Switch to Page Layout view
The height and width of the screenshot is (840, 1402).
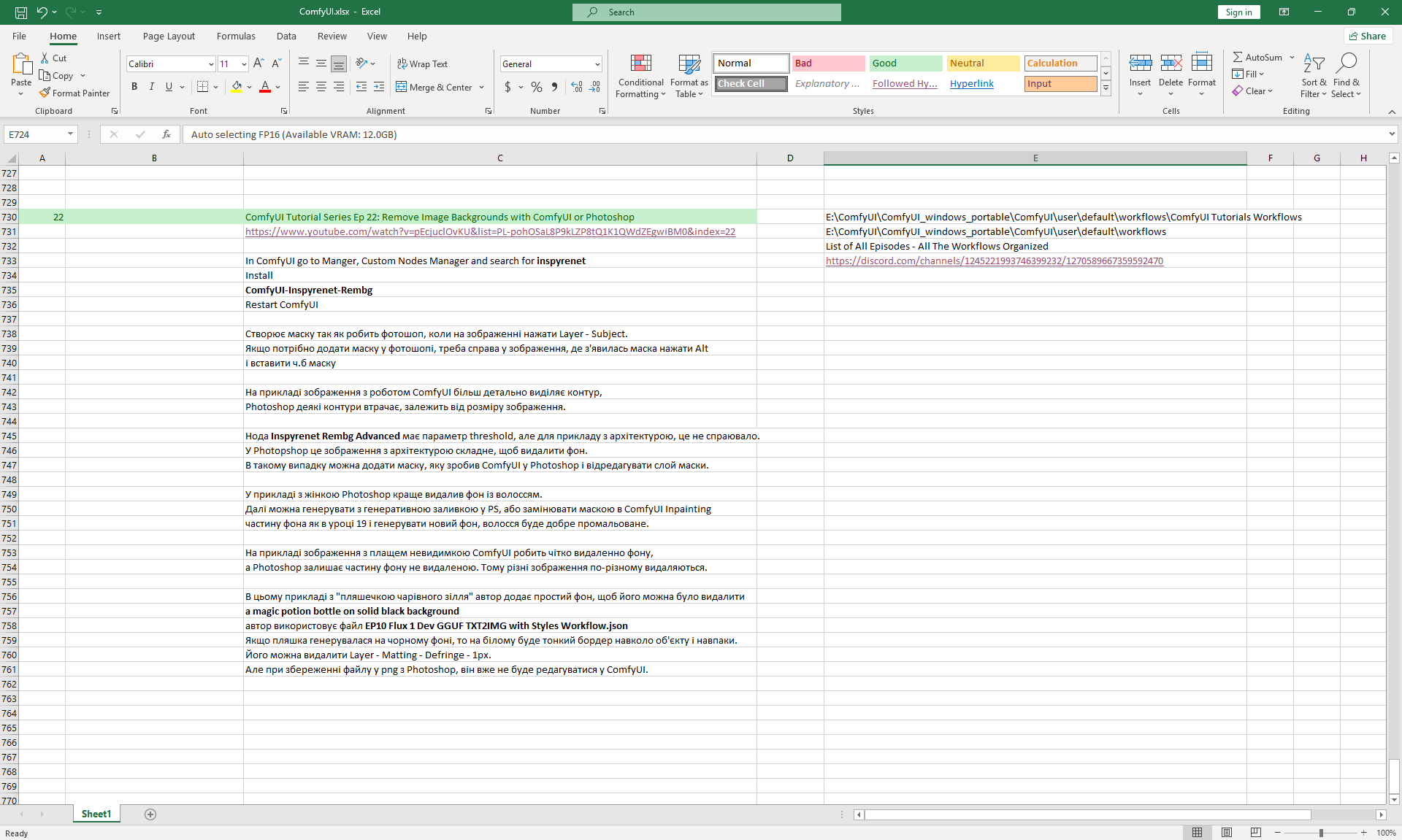coord(1227,833)
